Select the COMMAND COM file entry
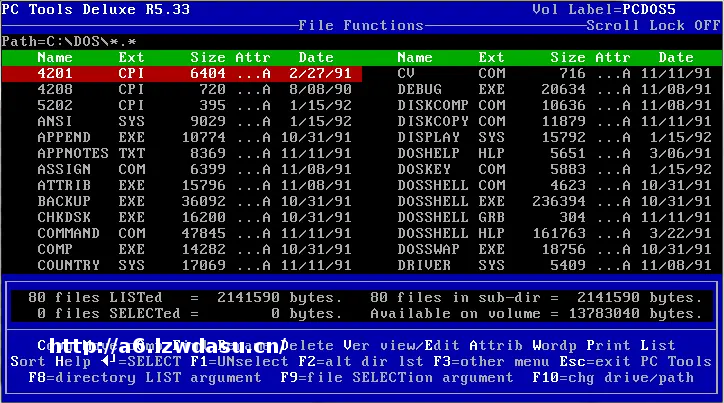724x403 pixels. pos(182,233)
